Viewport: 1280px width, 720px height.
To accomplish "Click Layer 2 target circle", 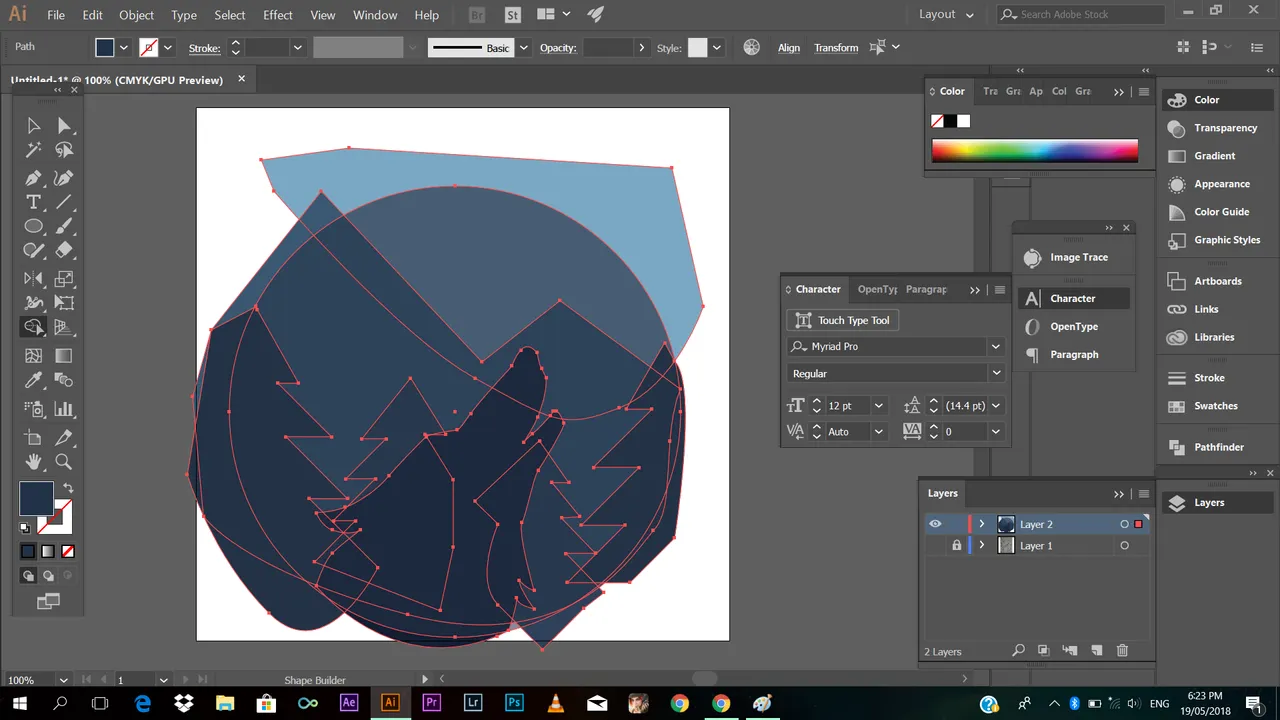I will pyautogui.click(x=1125, y=524).
